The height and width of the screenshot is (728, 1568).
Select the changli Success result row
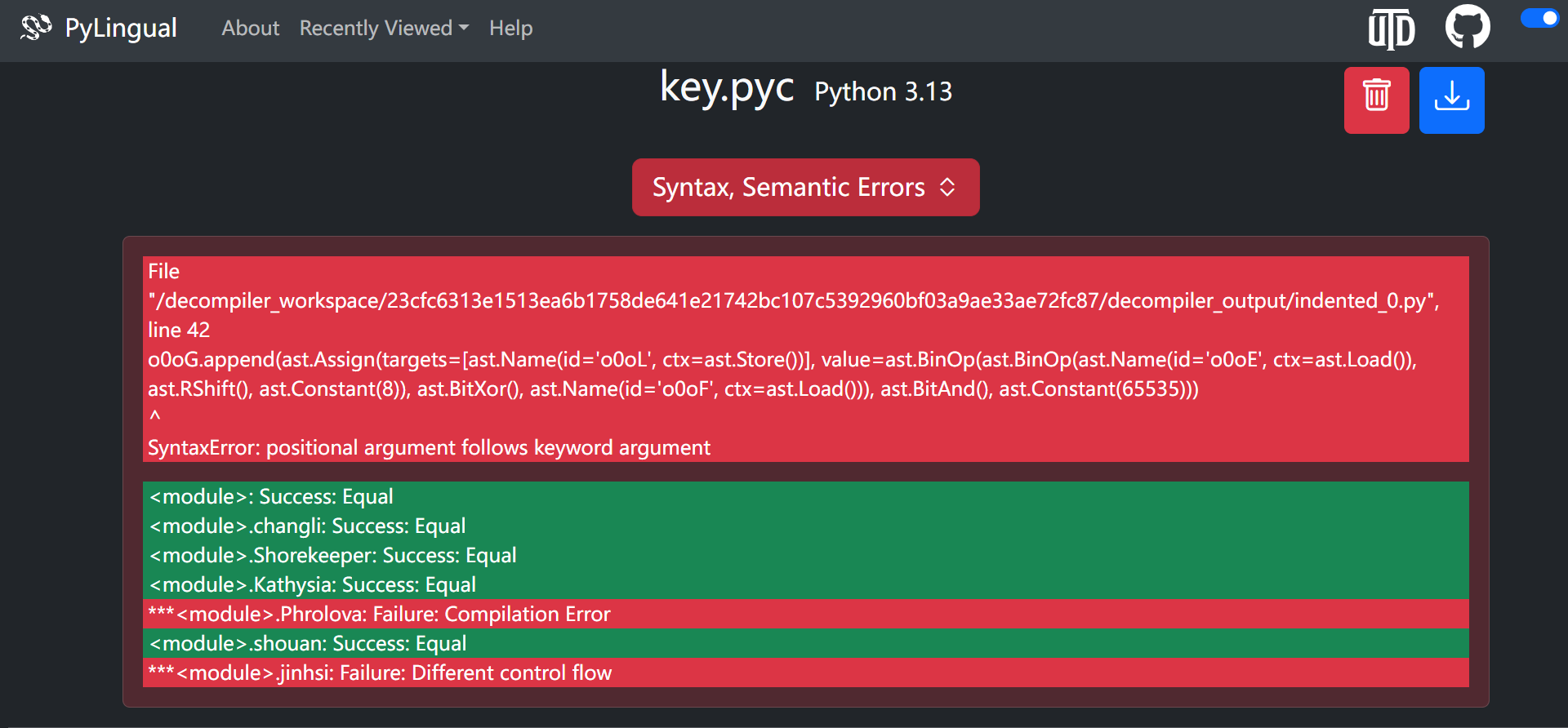click(x=805, y=526)
